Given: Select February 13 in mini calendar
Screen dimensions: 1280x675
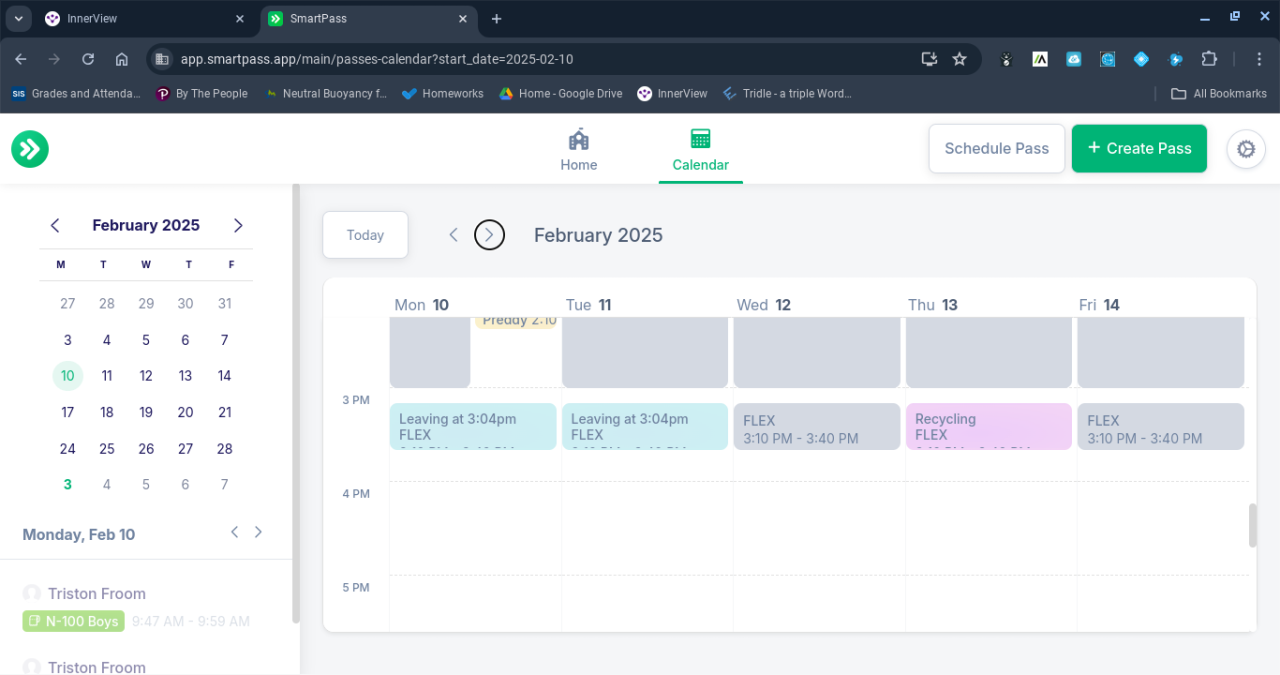Looking at the screenshot, I should tap(185, 376).
